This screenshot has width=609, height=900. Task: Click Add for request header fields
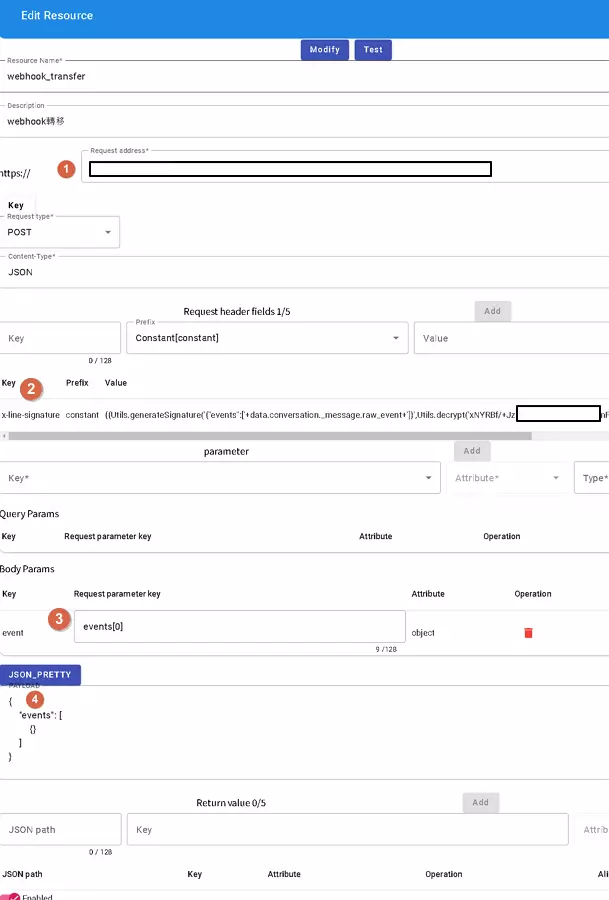click(492, 311)
